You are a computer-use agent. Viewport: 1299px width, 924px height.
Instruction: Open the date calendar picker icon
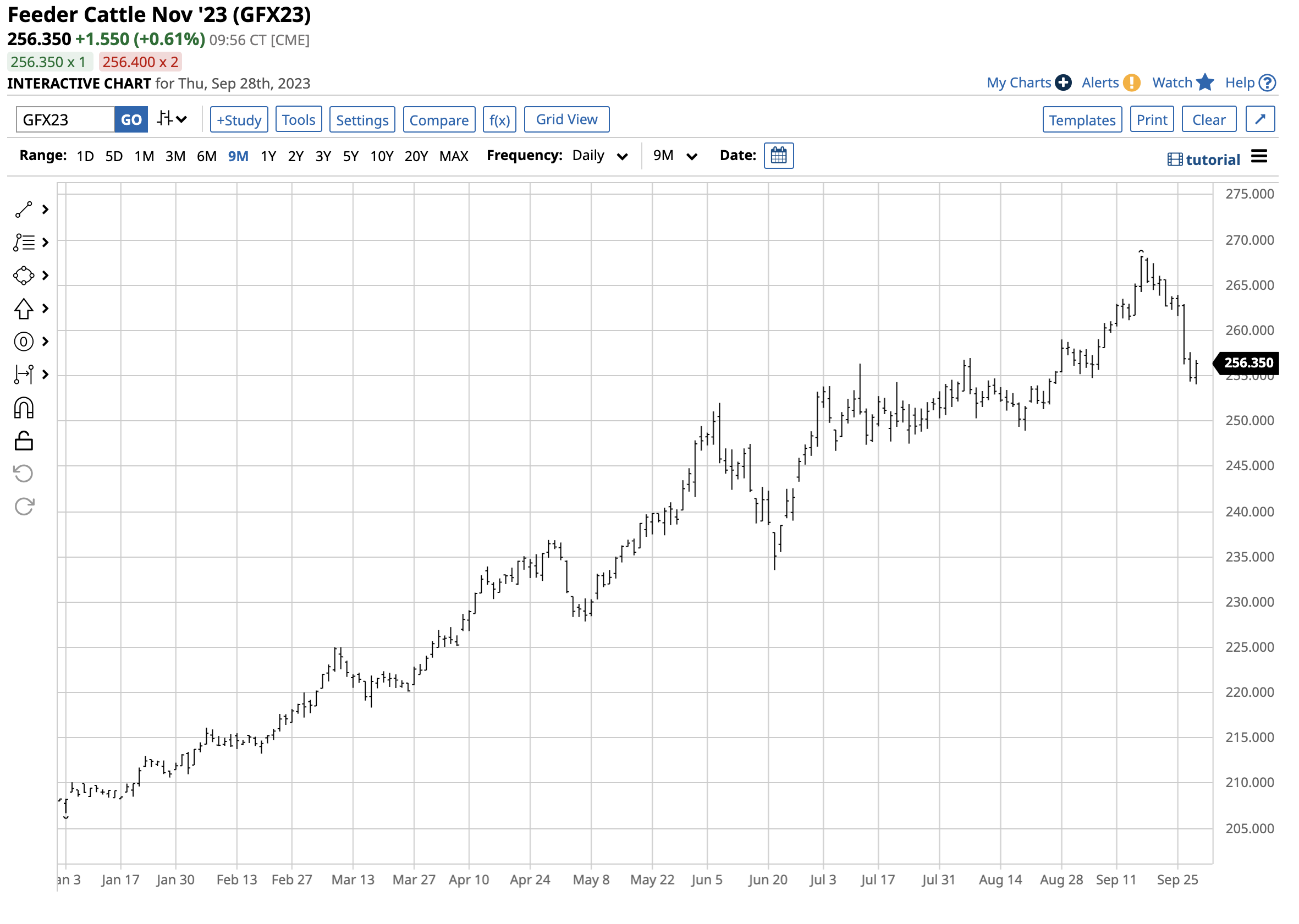(779, 156)
